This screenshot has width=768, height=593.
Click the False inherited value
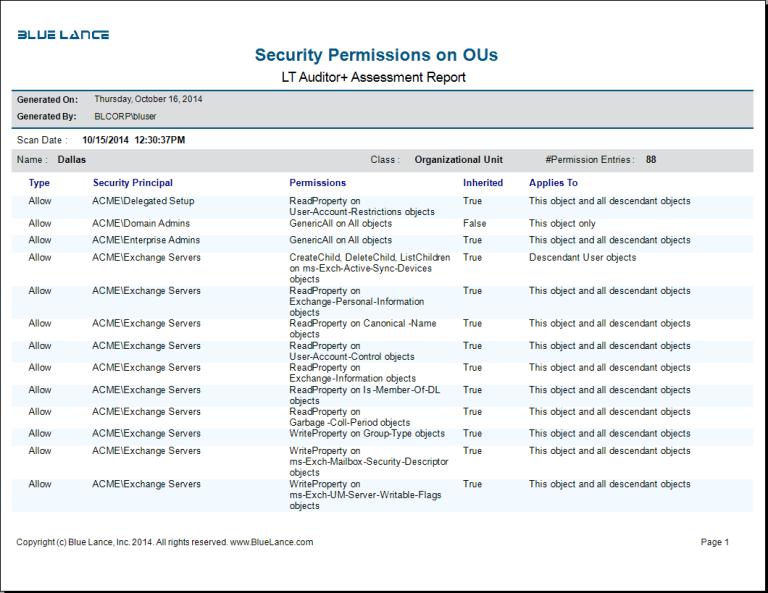coord(474,224)
